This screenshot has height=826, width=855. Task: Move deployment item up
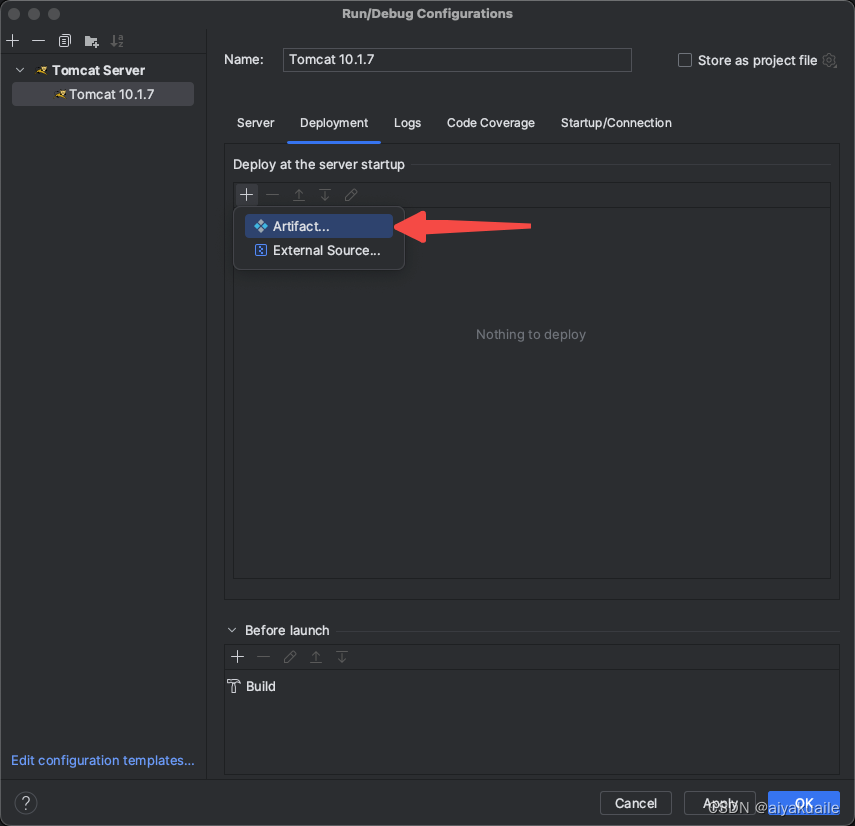[299, 195]
